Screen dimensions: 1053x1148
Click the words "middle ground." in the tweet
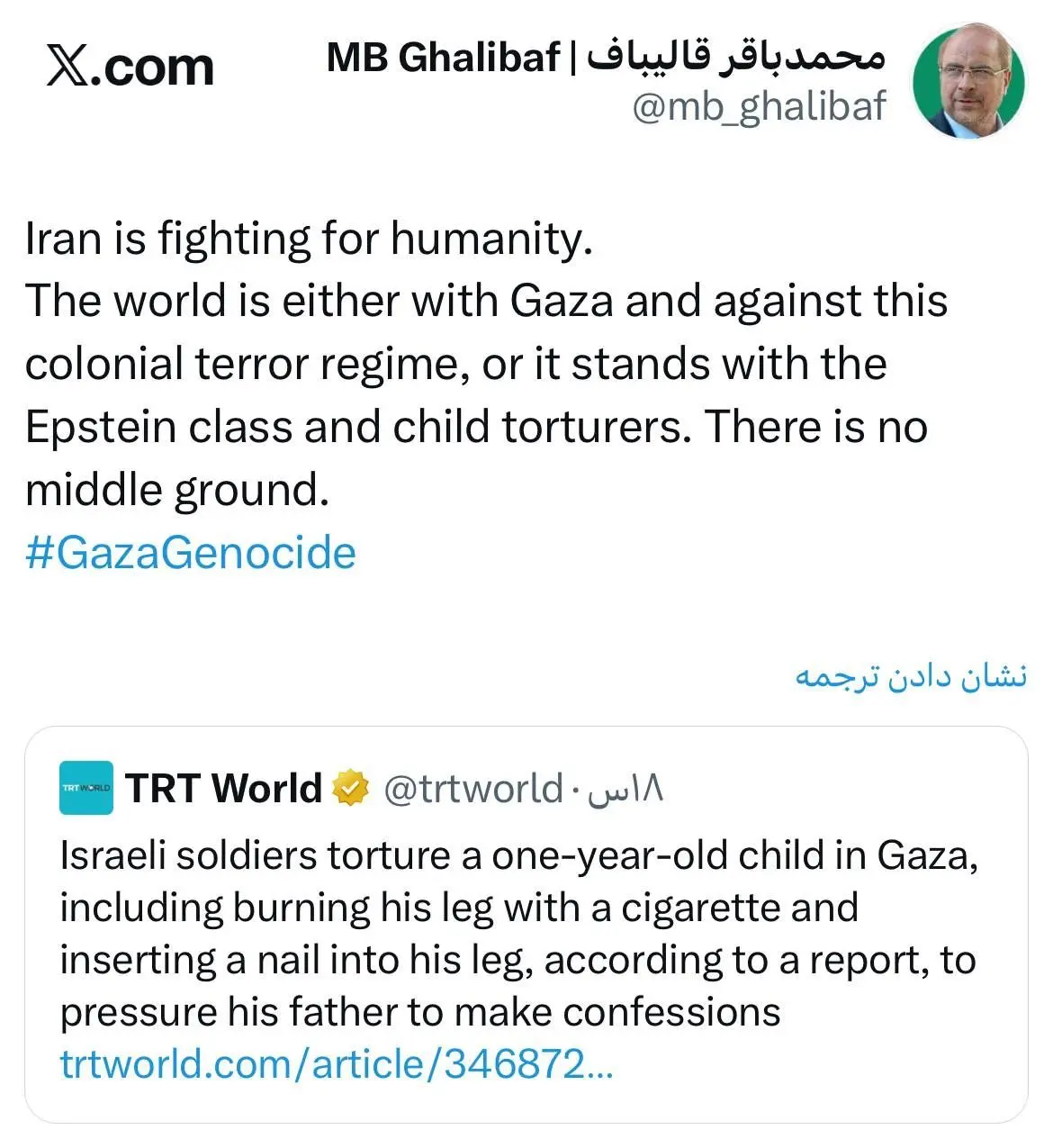[177, 490]
